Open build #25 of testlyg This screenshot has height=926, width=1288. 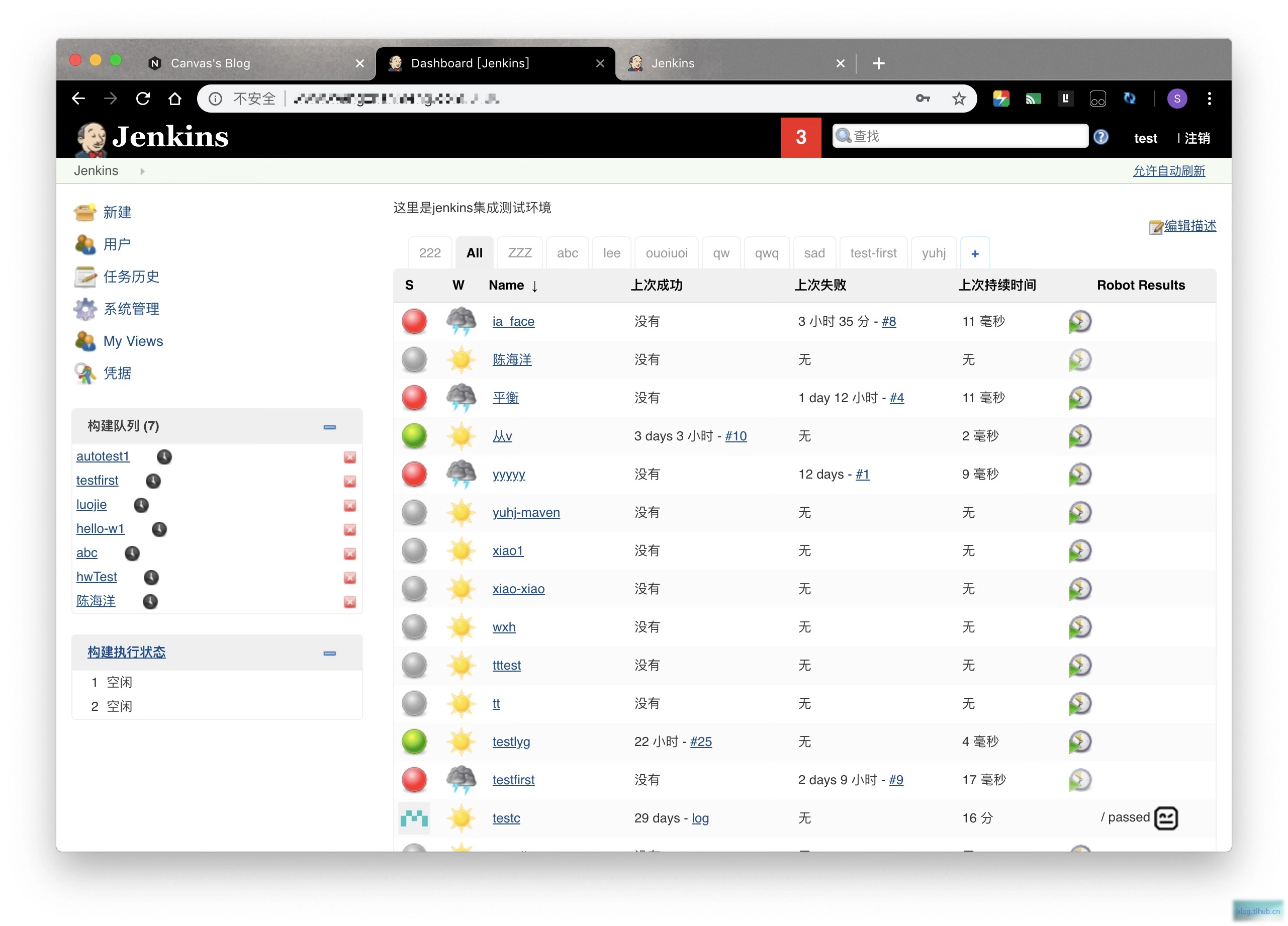point(701,742)
